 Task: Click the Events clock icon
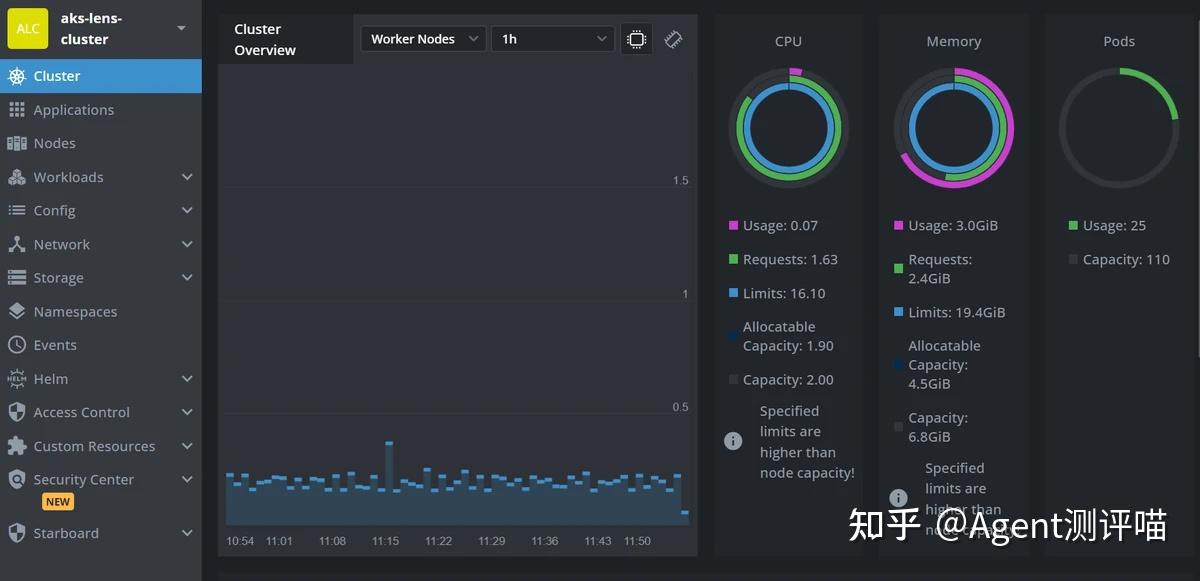click(16, 345)
